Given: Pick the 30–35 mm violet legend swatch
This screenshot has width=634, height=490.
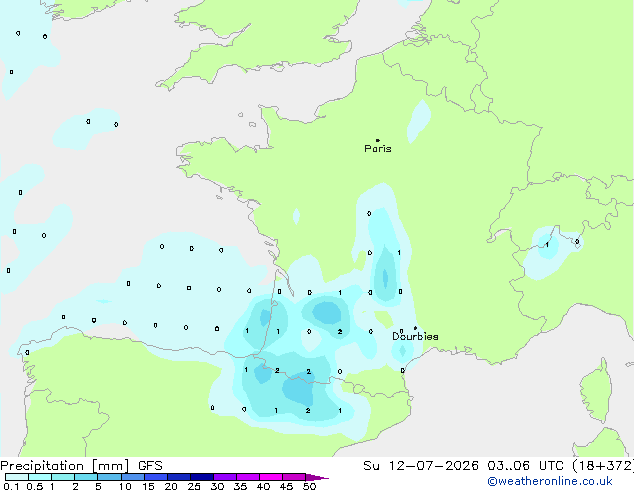Looking at the screenshot, I should point(225,477).
